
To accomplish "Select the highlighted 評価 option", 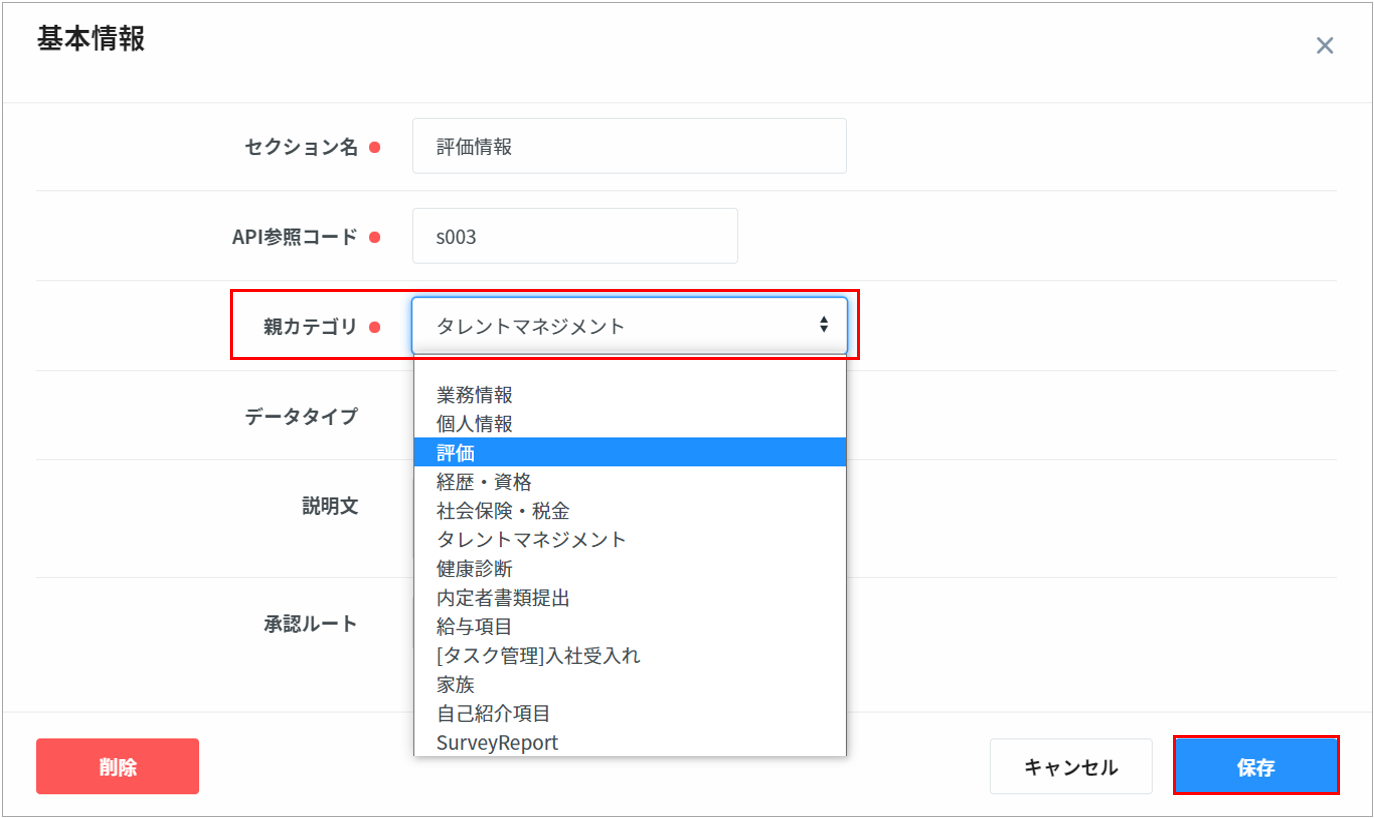I will tap(456, 453).
